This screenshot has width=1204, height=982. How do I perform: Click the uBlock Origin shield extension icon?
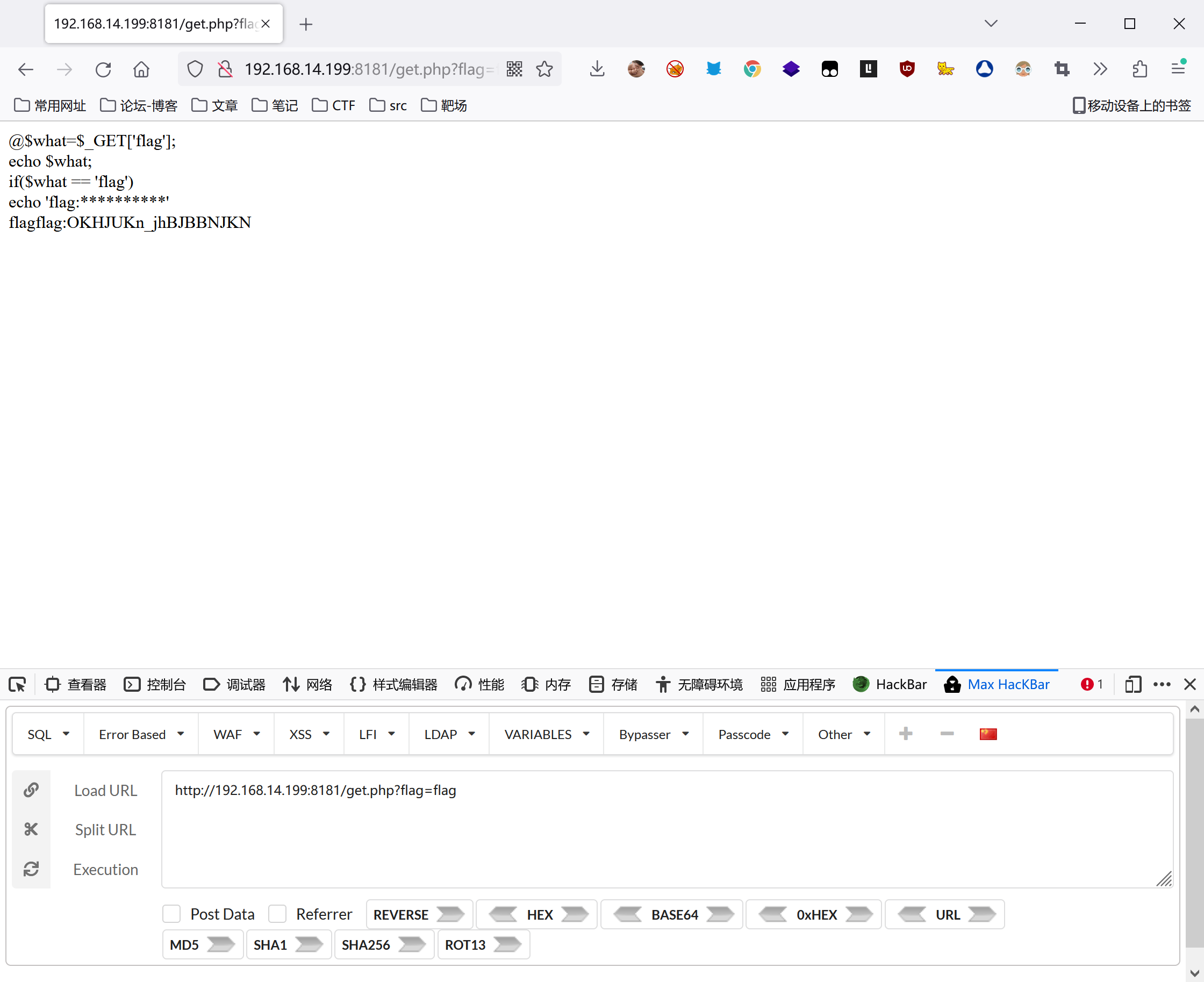click(907, 69)
